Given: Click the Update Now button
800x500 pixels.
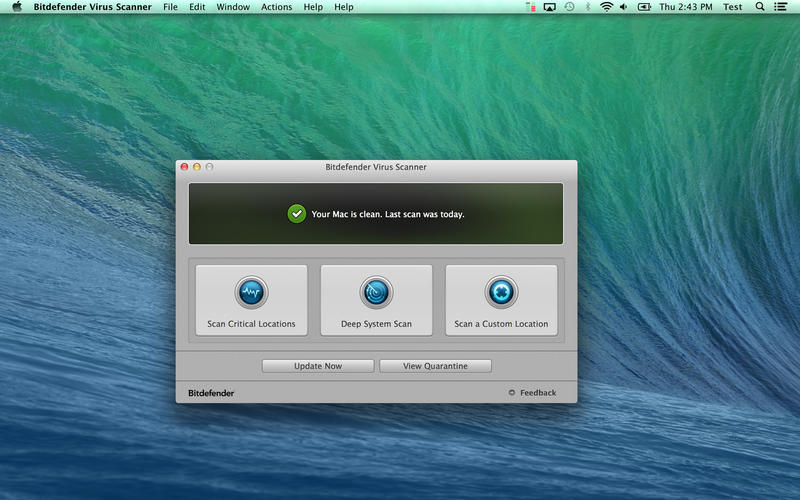Looking at the screenshot, I should coord(318,366).
